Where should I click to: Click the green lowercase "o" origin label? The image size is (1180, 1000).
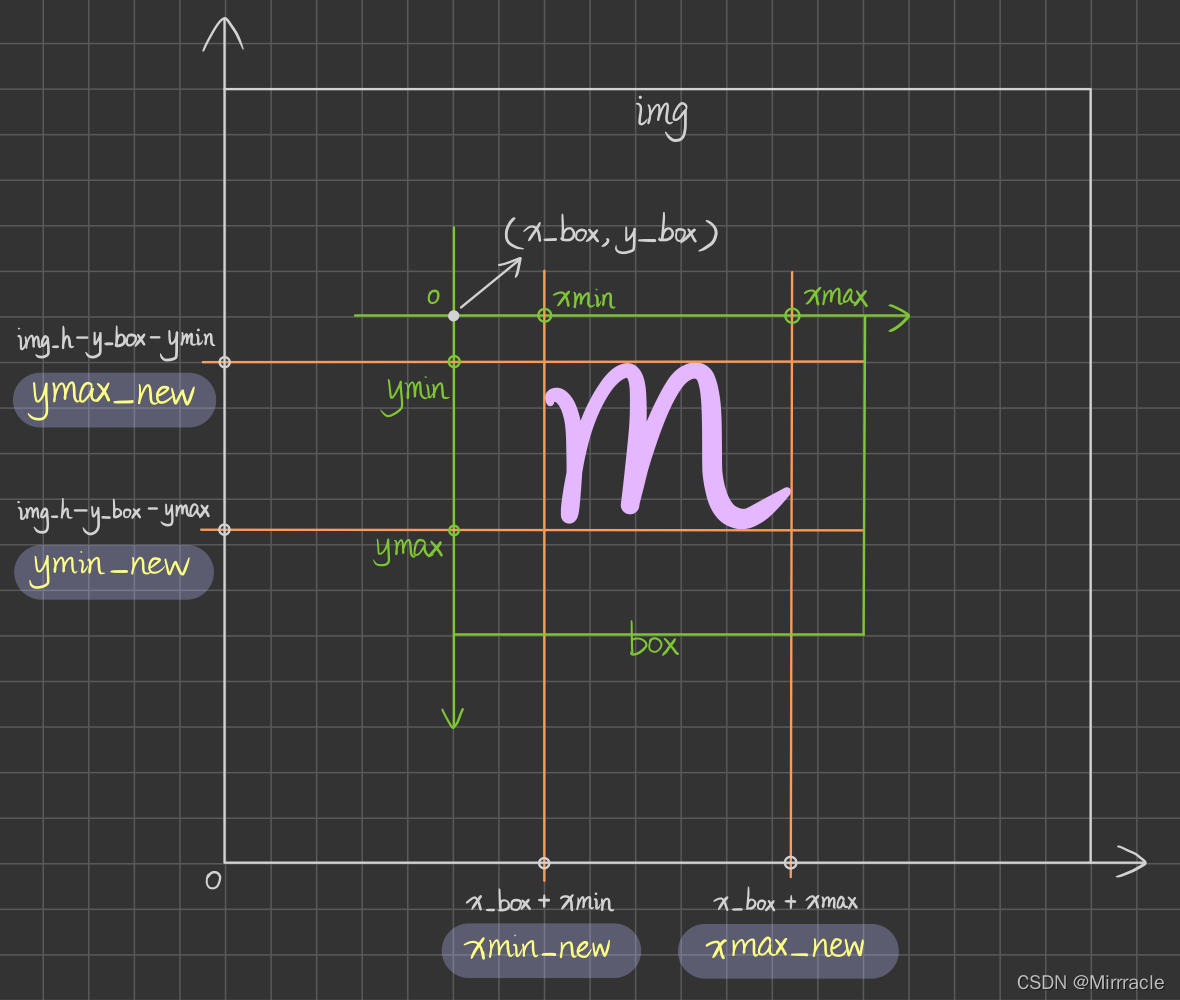point(433,296)
